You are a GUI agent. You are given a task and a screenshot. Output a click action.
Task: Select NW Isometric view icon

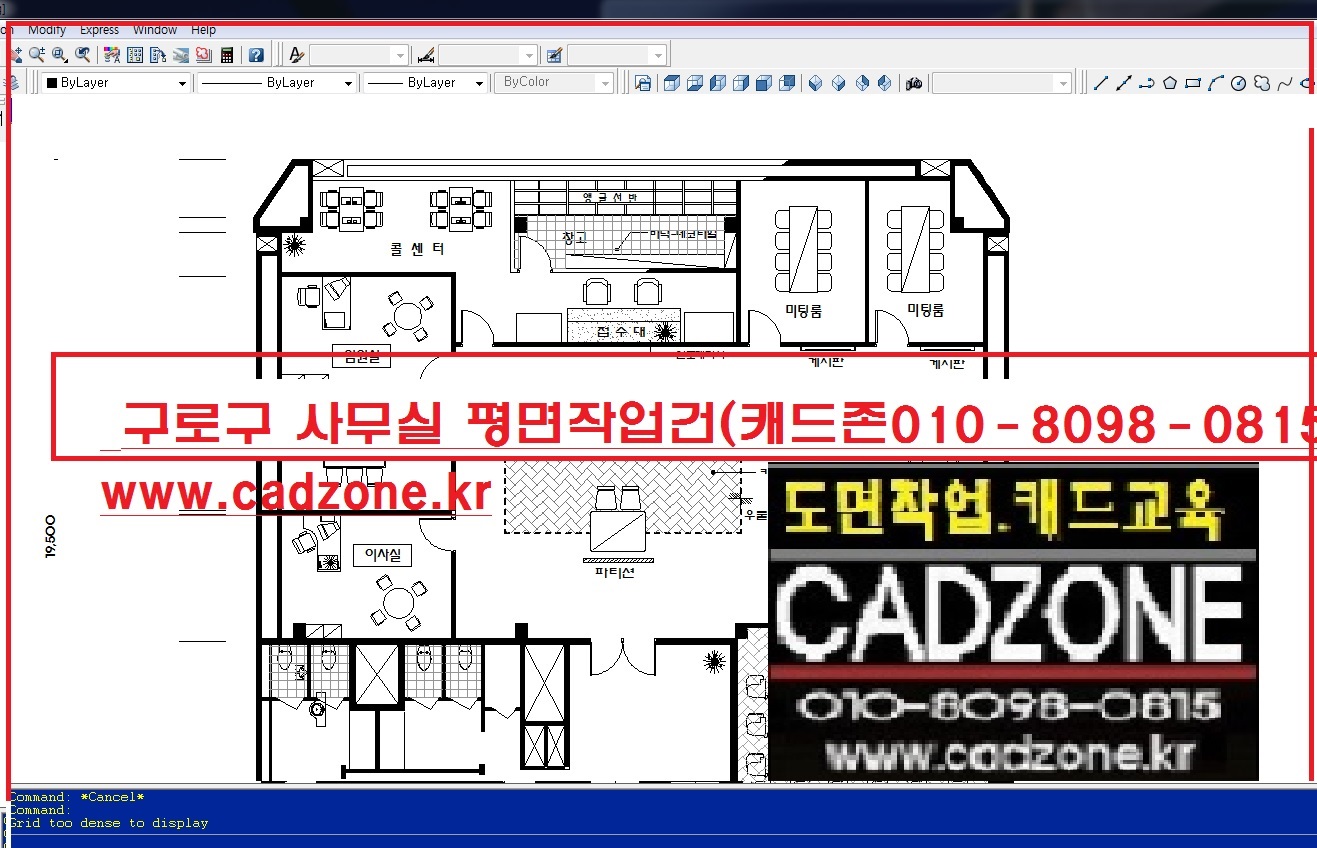click(x=884, y=83)
